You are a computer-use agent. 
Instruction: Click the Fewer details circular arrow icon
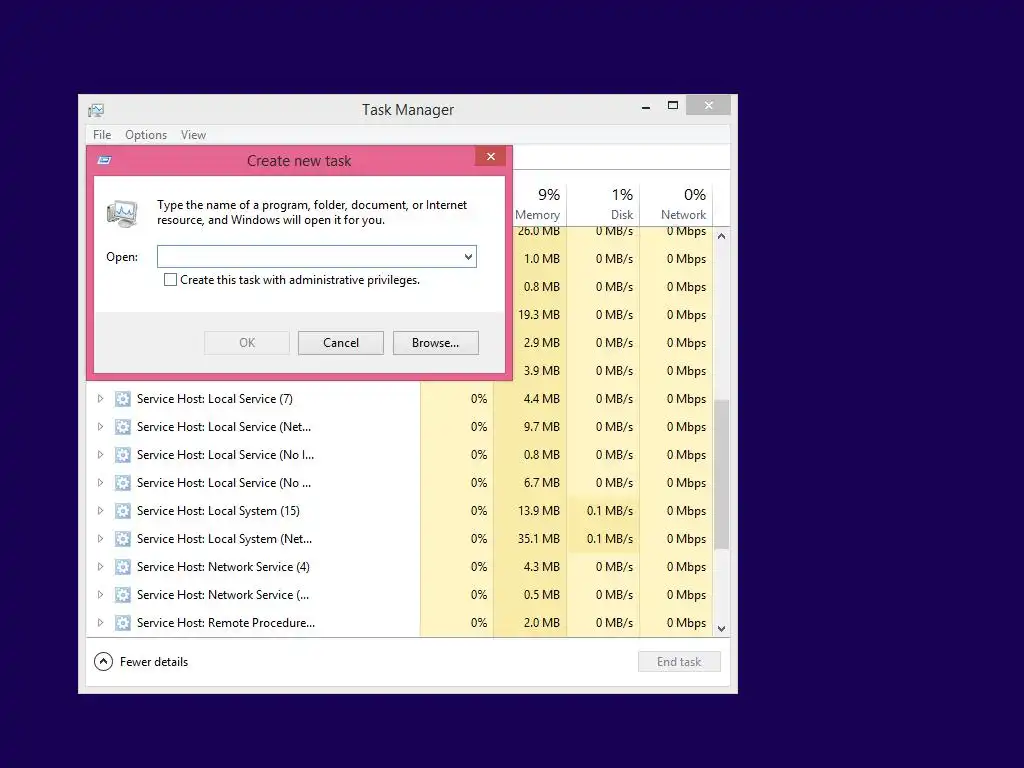pos(103,662)
